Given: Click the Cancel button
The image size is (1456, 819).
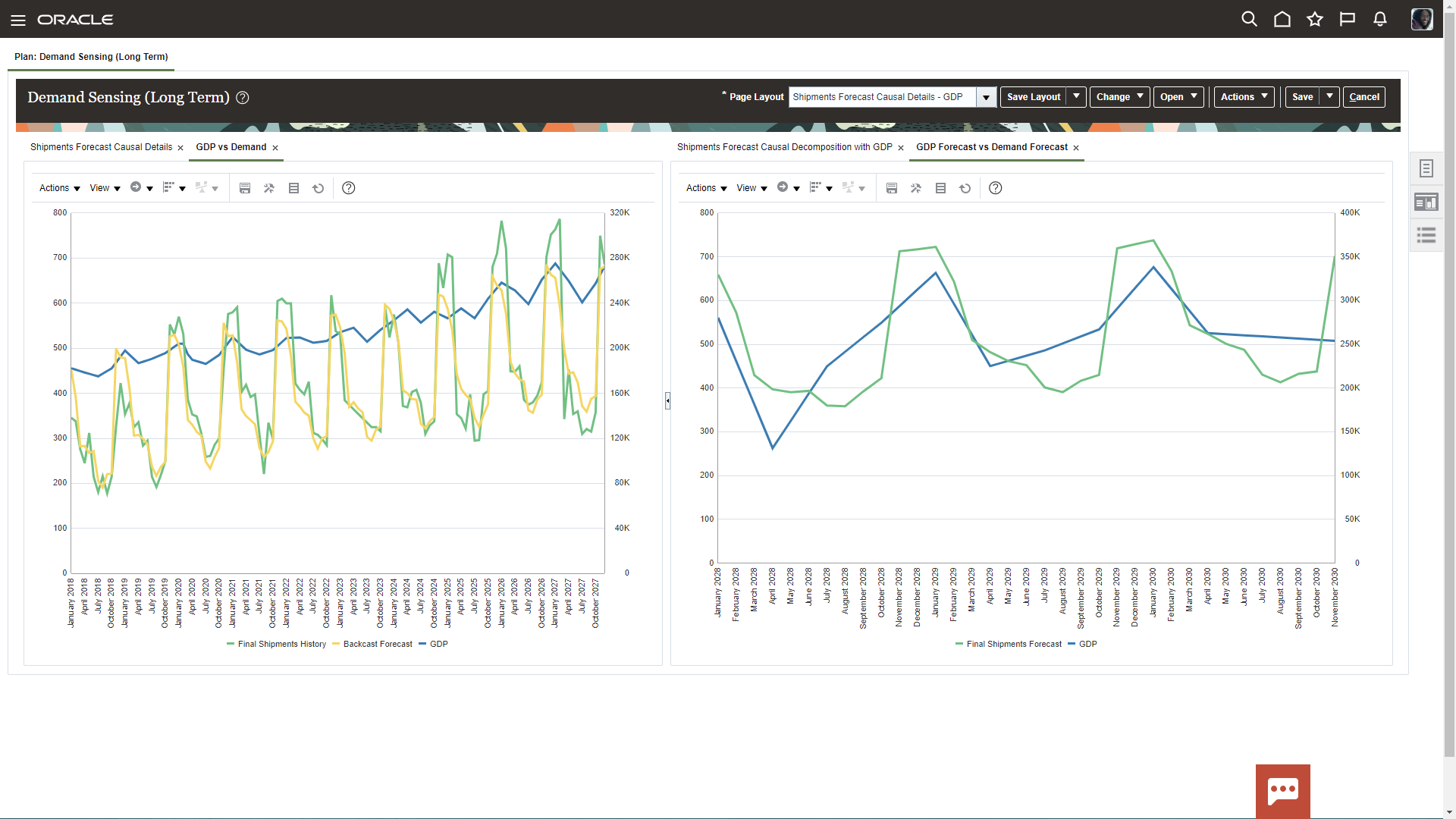Looking at the screenshot, I should (x=1363, y=97).
